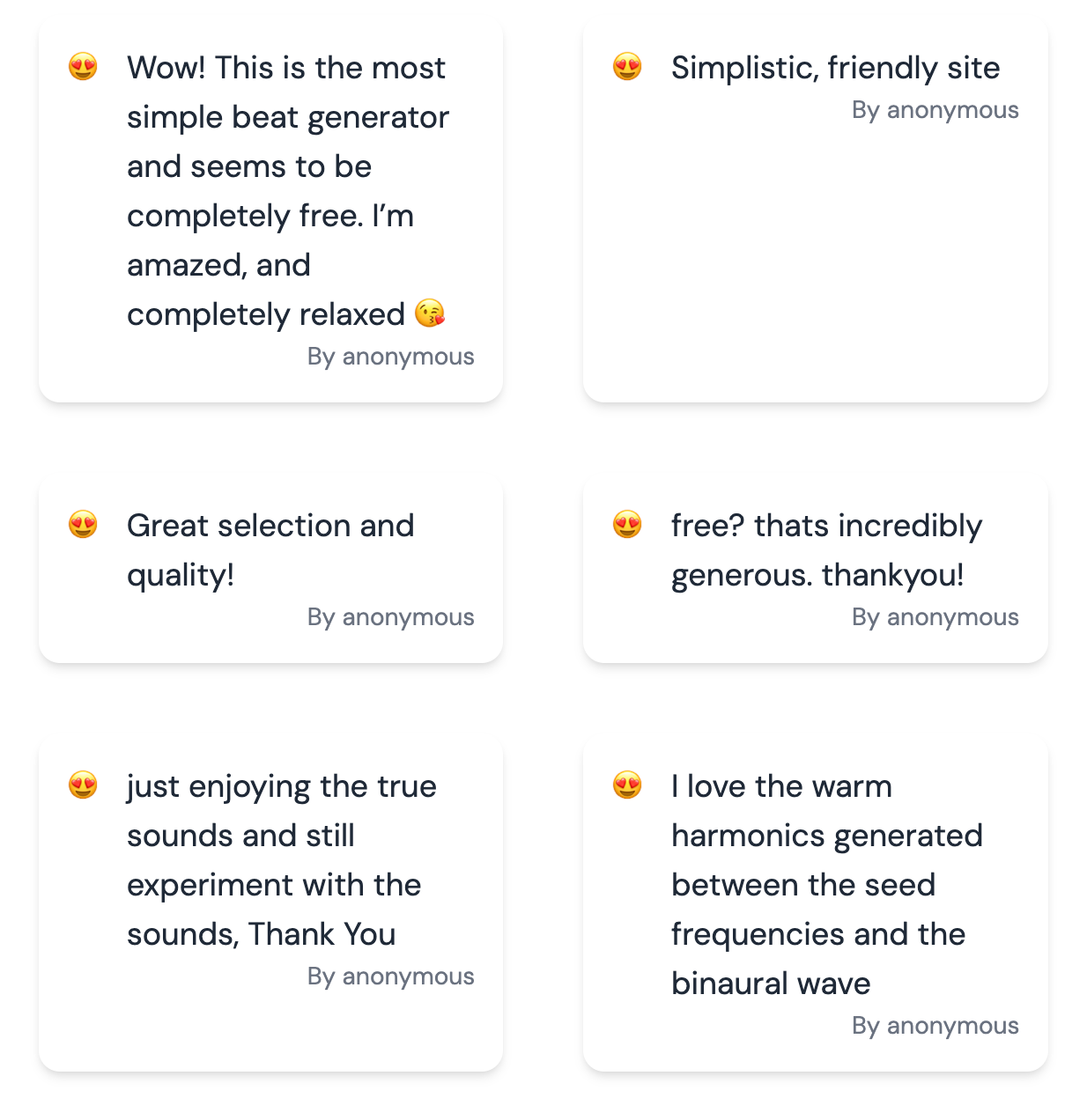Click the 'Simplistic, friendly site' review text
This screenshot has width=1087, height=1120.
pos(835,68)
